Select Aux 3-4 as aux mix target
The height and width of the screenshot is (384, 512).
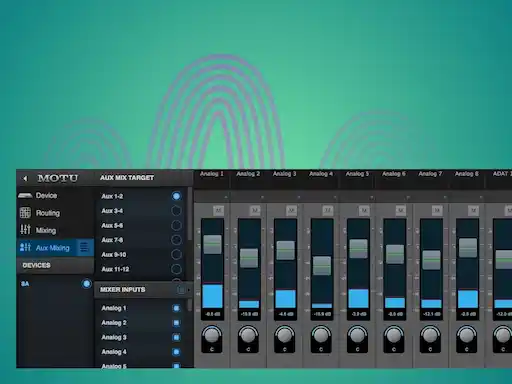(176, 211)
